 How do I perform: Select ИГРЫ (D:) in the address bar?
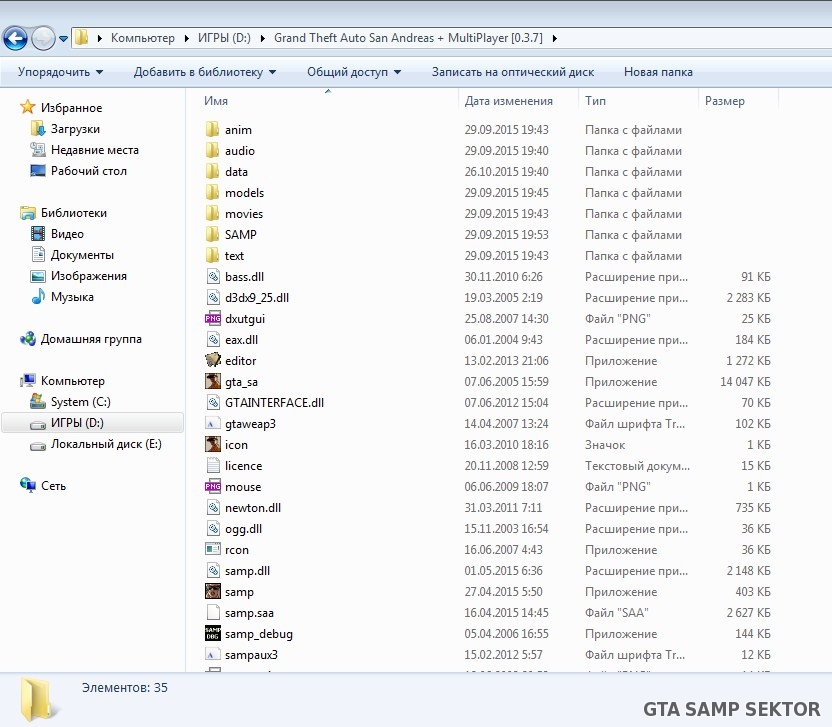(224, 38)
